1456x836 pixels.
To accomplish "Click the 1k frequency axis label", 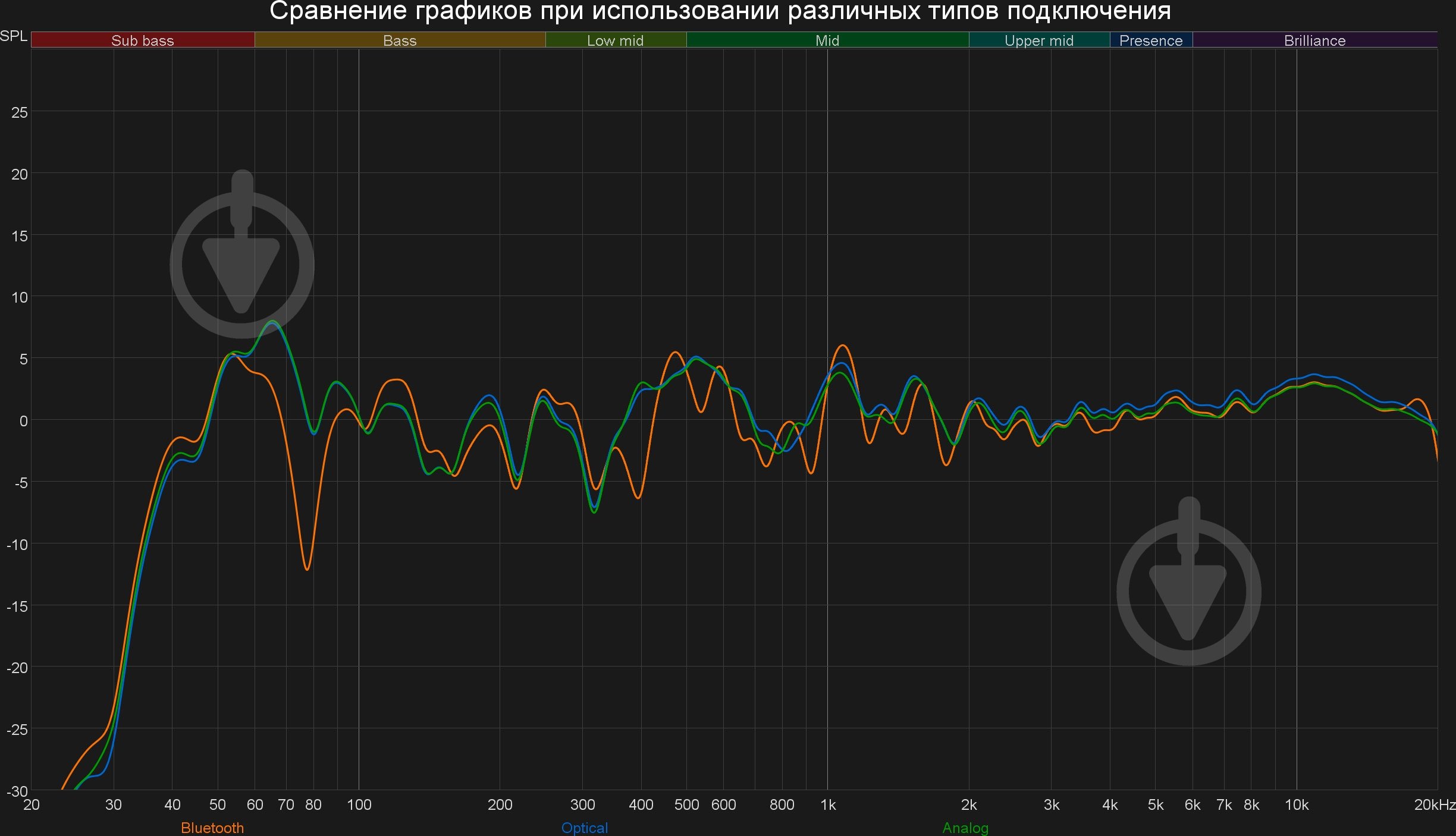I will pyautogui.click(x=828, y=805).
